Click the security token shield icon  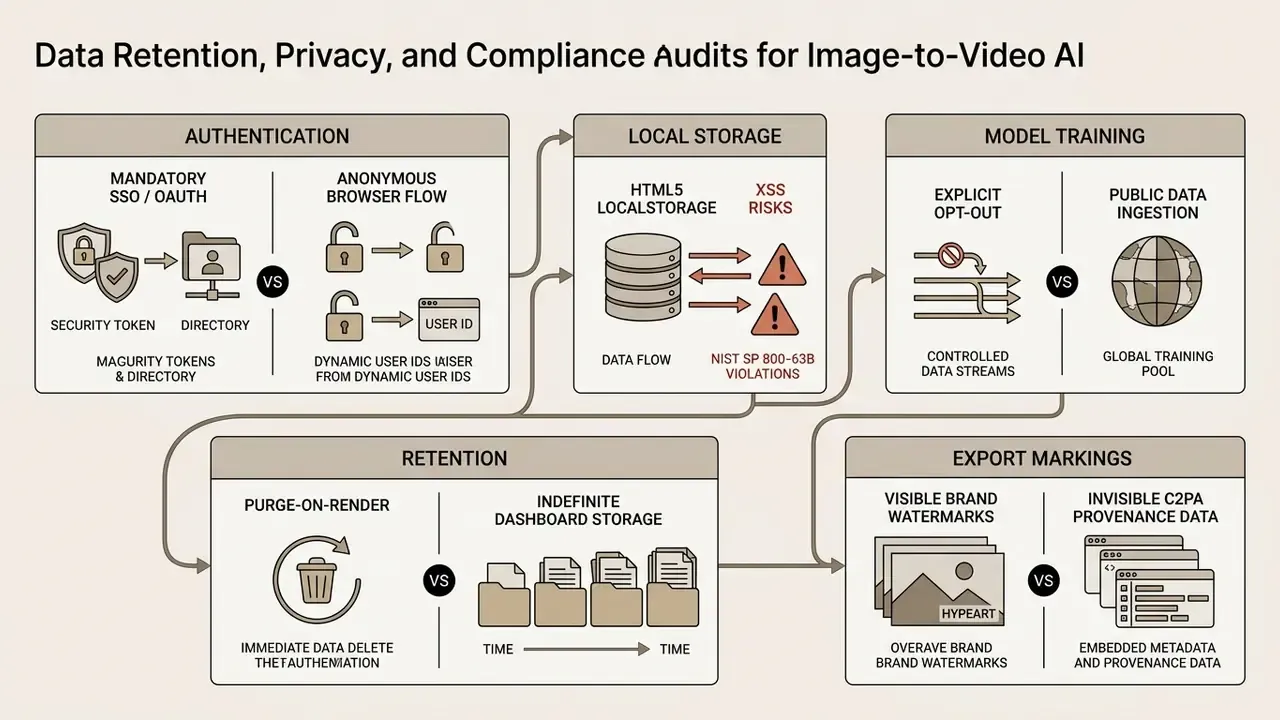[x=97, y=264]
